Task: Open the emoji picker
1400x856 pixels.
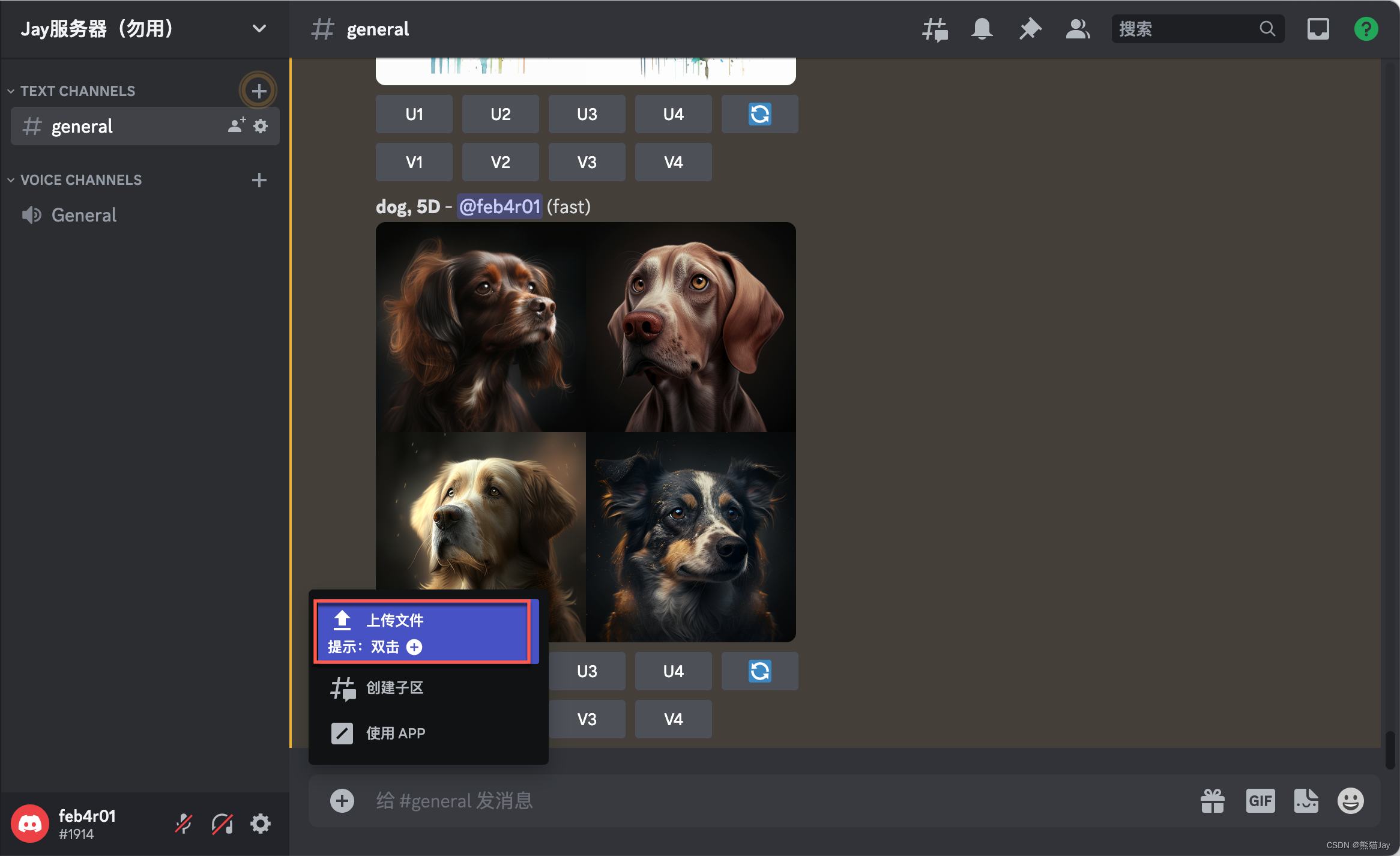Action: pos(1351,800)
